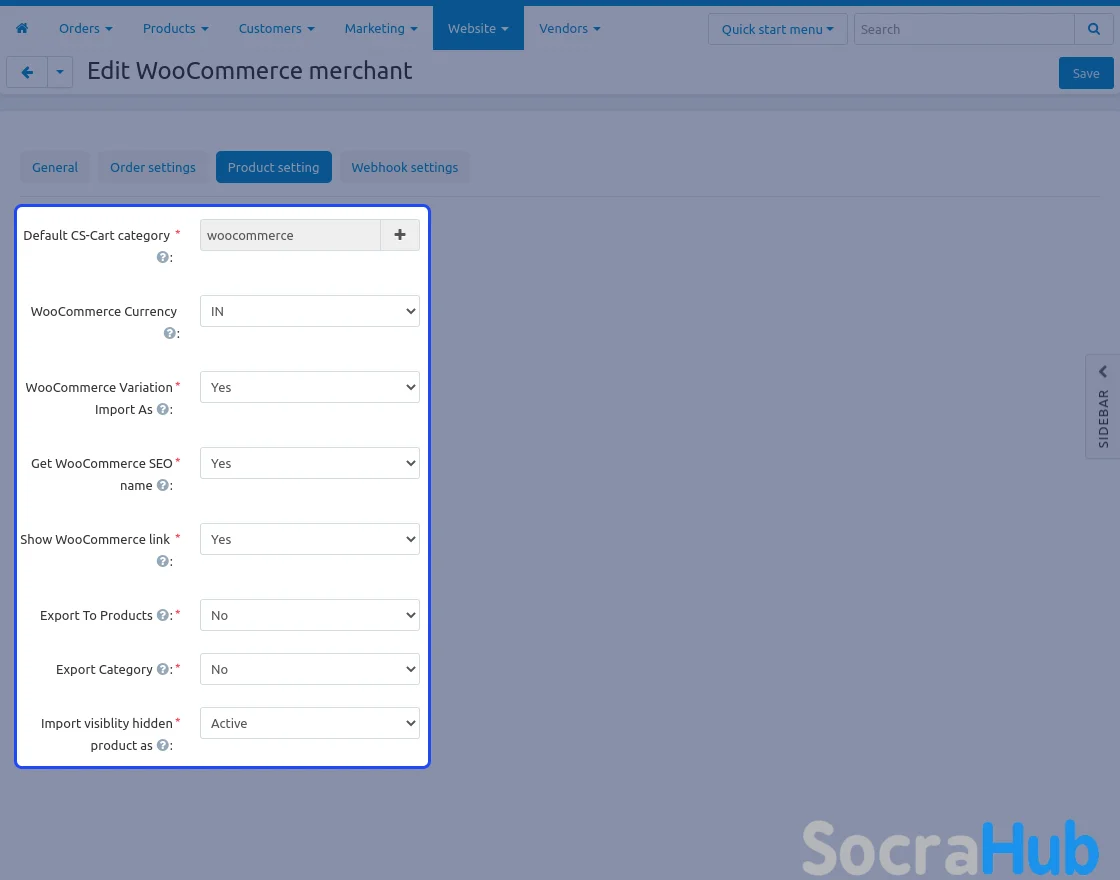Viewport: 1120px width, 880px height.
Task: Open WooCommerce Variation Import As dropdown
Action: coord(309,387)
